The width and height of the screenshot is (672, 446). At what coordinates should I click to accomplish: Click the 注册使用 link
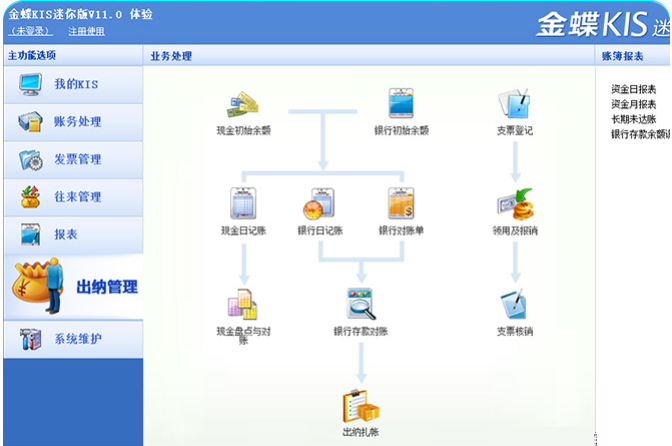[86, 31]
